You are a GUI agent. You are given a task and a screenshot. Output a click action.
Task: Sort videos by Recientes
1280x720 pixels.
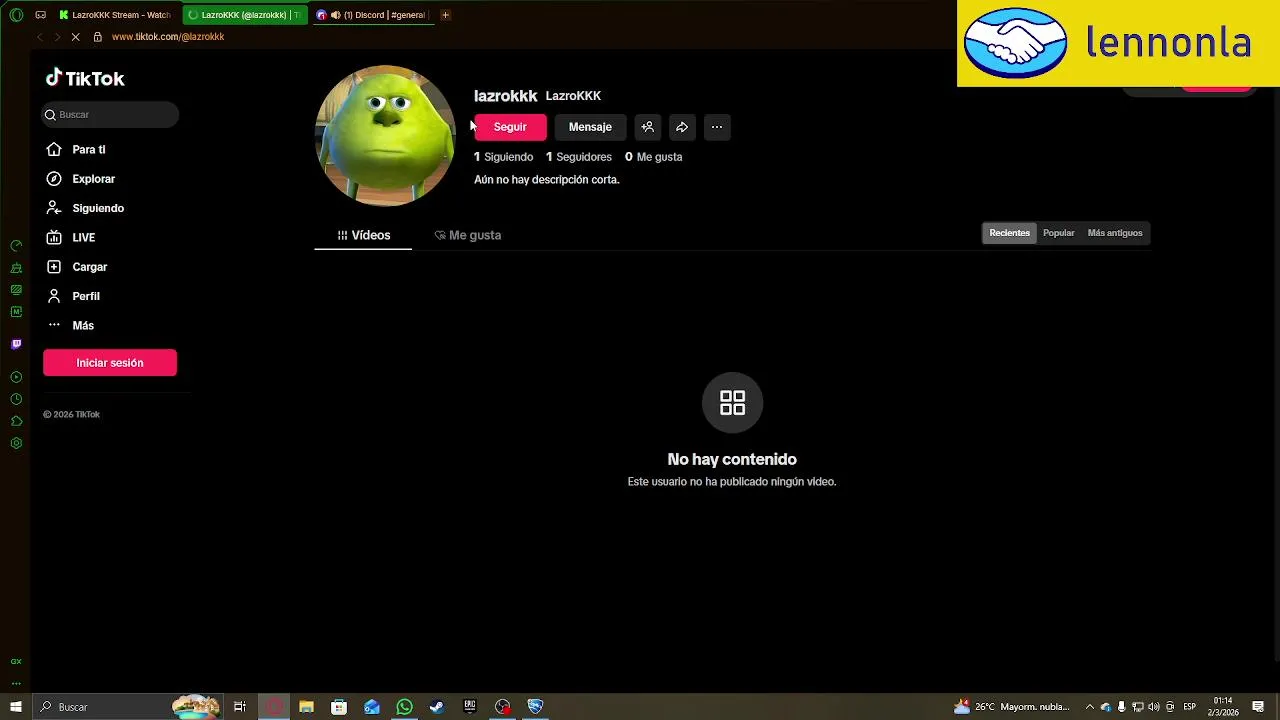click(x=1009, y=233)
